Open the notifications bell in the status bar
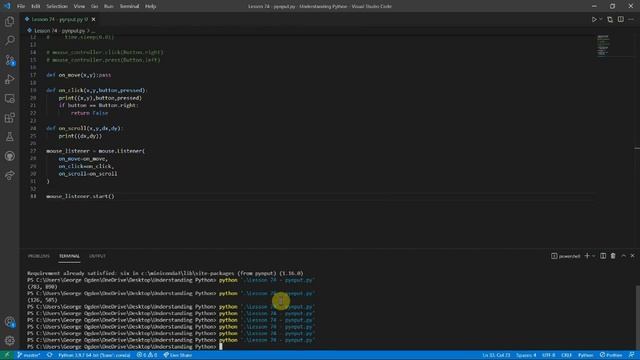The image size is (640, 360). pos(631,355)
